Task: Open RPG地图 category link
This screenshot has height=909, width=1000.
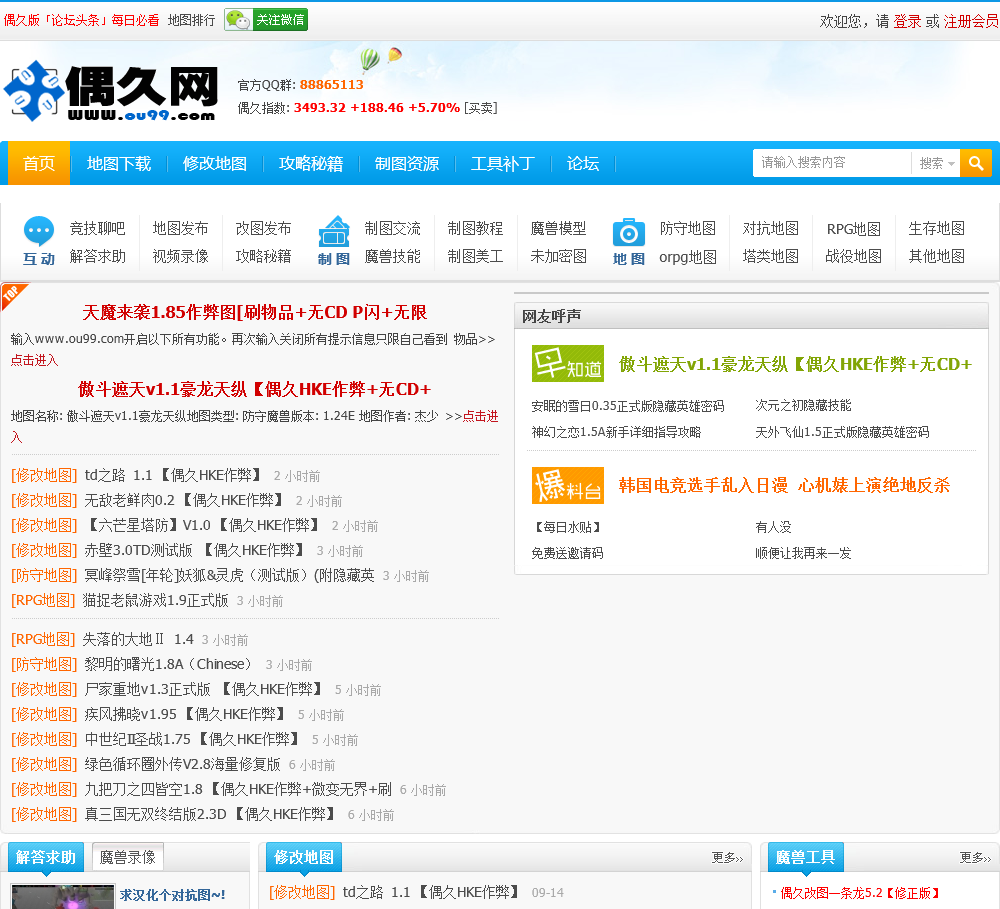Action: (853, 229)
